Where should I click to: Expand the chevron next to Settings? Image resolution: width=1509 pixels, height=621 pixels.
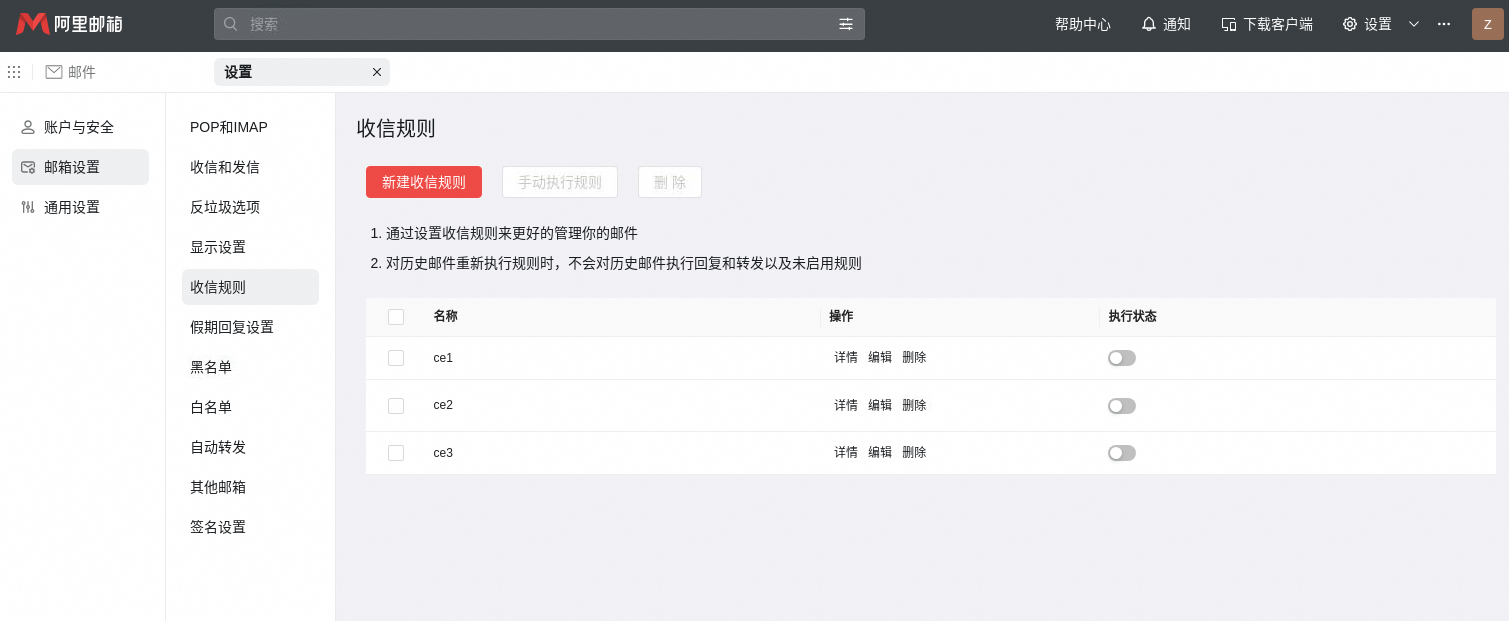click(1414, 24)
